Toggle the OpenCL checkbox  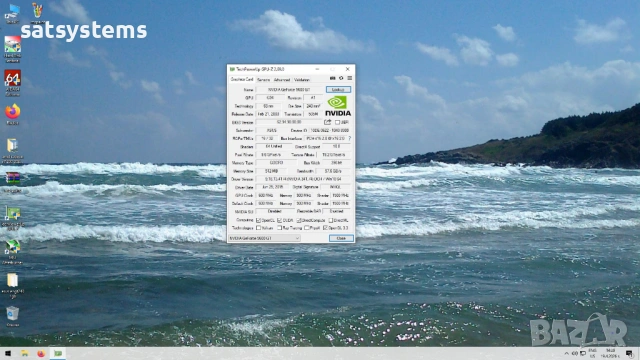258,220
